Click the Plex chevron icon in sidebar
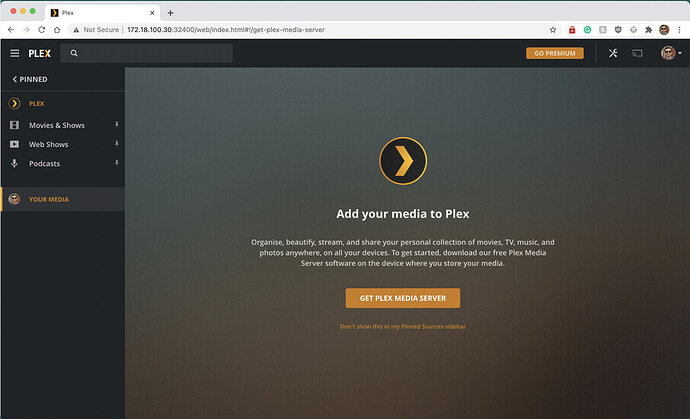The width and height of the screenshot is (690, 419). tap(15, 103)
